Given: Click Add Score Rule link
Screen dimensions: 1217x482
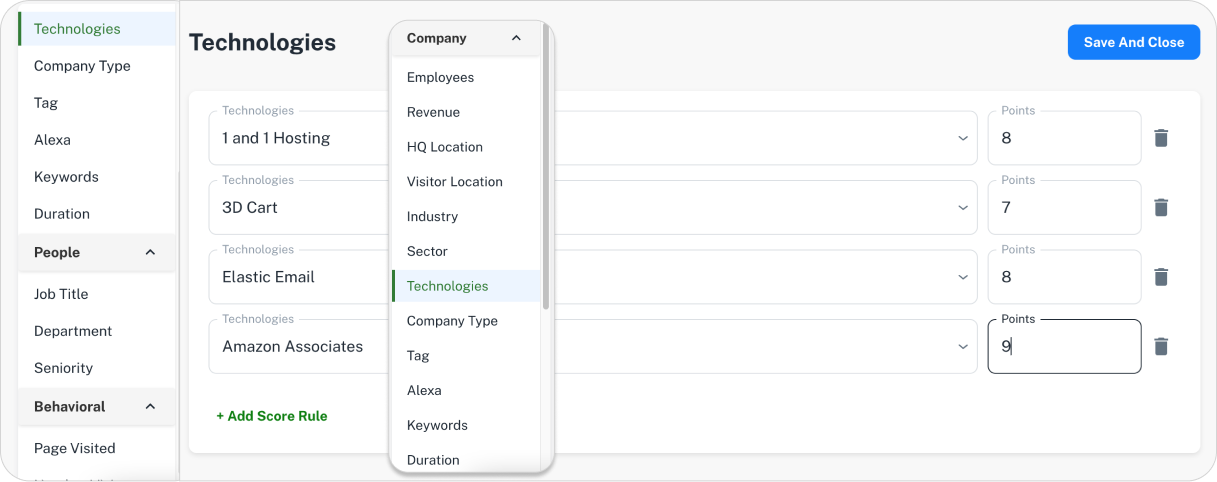Looking at the screenshot, I should (272, 416).
